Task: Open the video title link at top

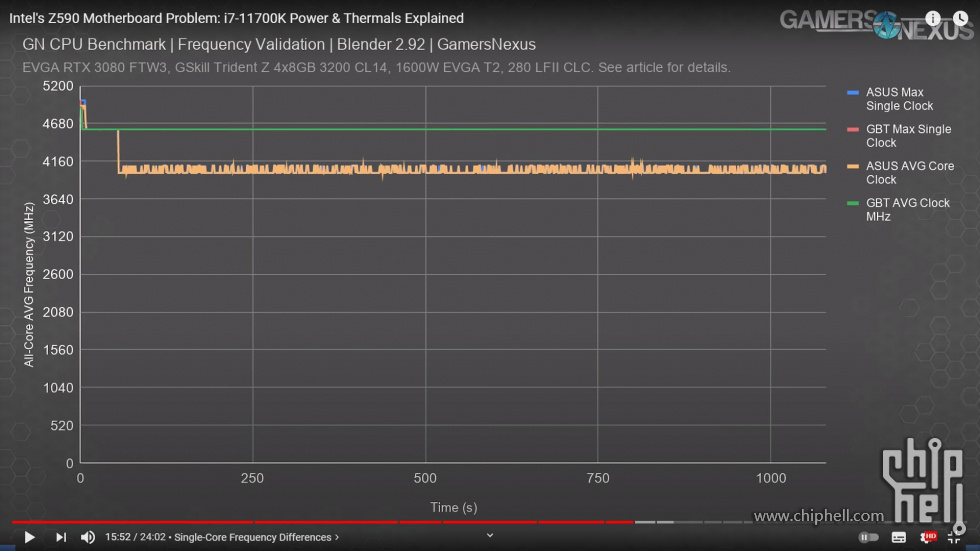Action: [x=236, y=18]
